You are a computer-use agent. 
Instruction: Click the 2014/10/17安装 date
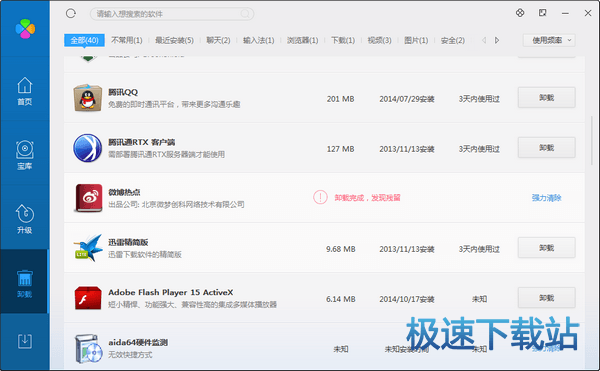click(407, 299)
